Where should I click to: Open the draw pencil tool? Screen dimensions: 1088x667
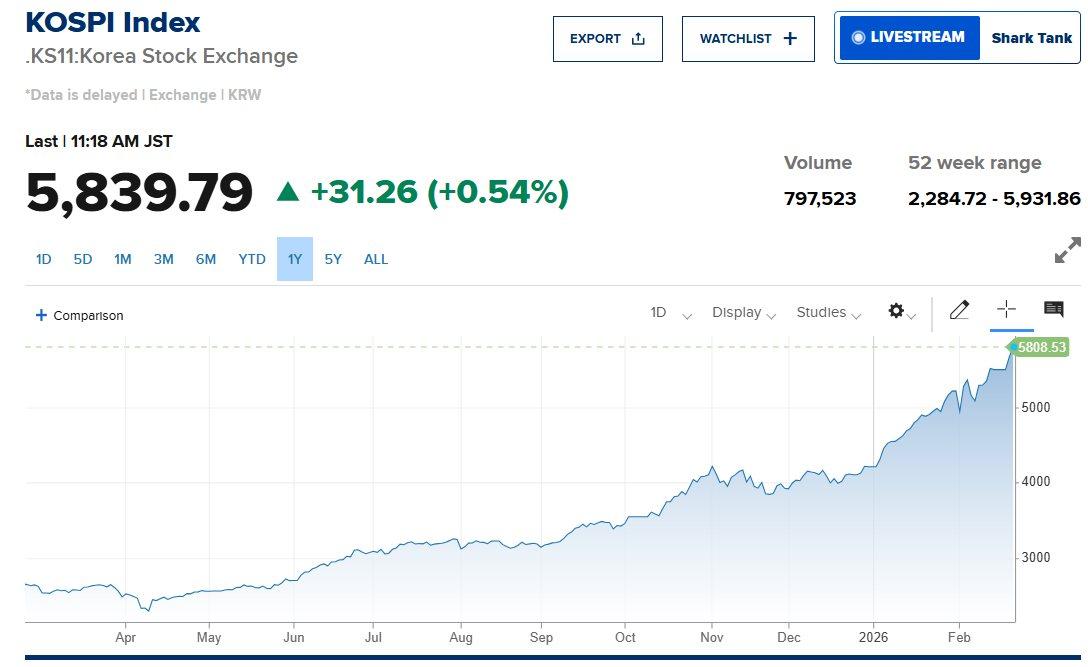click(959, 310)
